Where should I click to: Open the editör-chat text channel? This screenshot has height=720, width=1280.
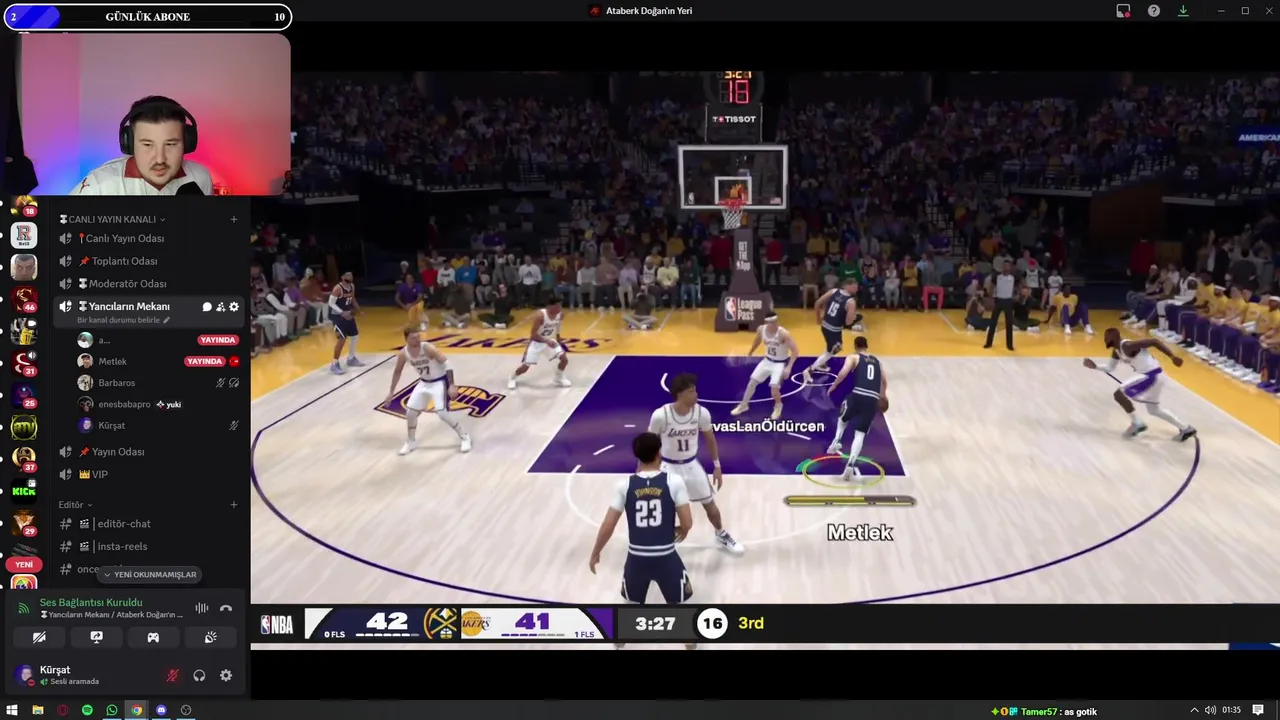pos(150,524)
